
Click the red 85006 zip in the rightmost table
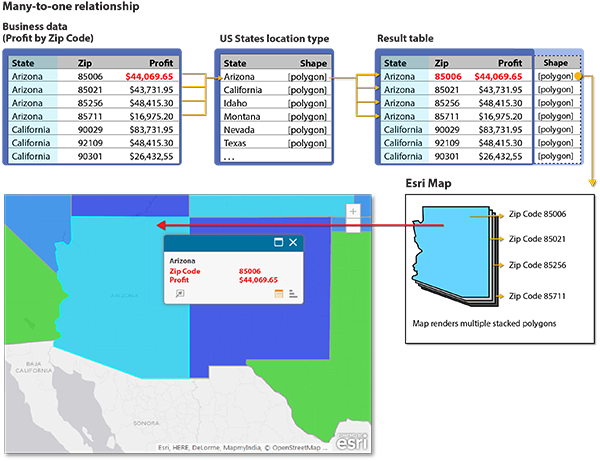448,76
